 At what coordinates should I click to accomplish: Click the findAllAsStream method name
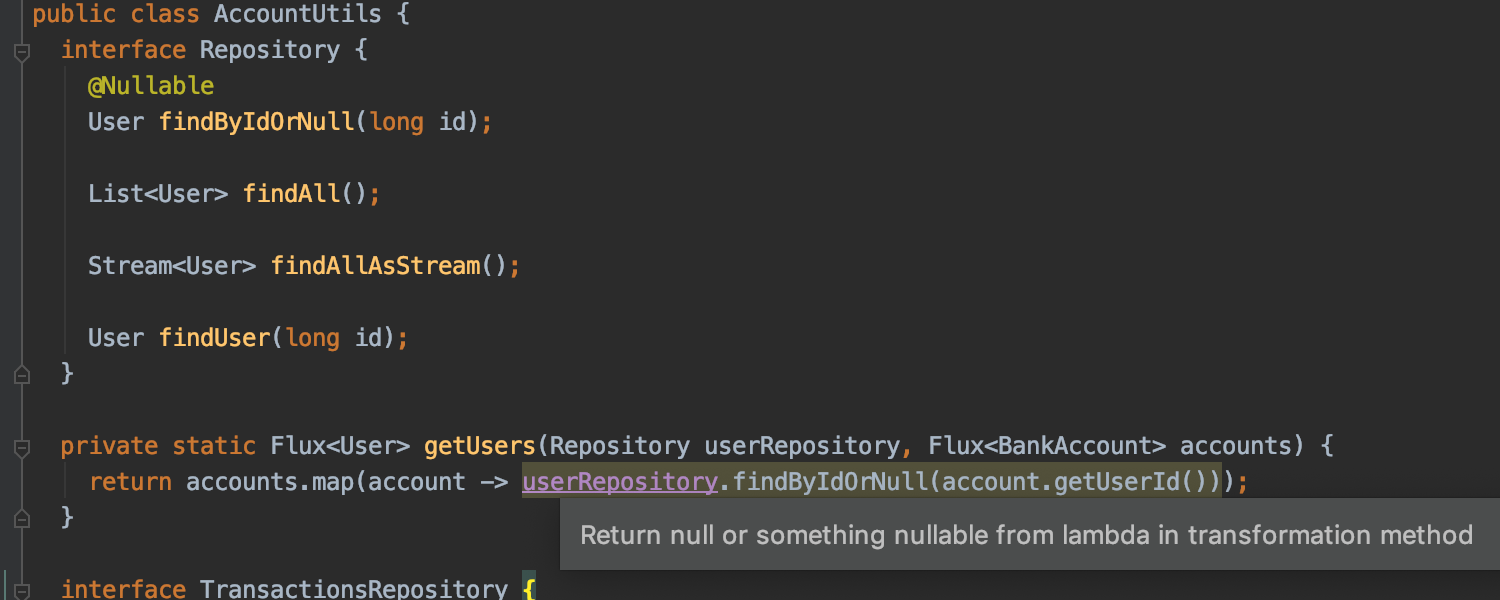[376, 266]
